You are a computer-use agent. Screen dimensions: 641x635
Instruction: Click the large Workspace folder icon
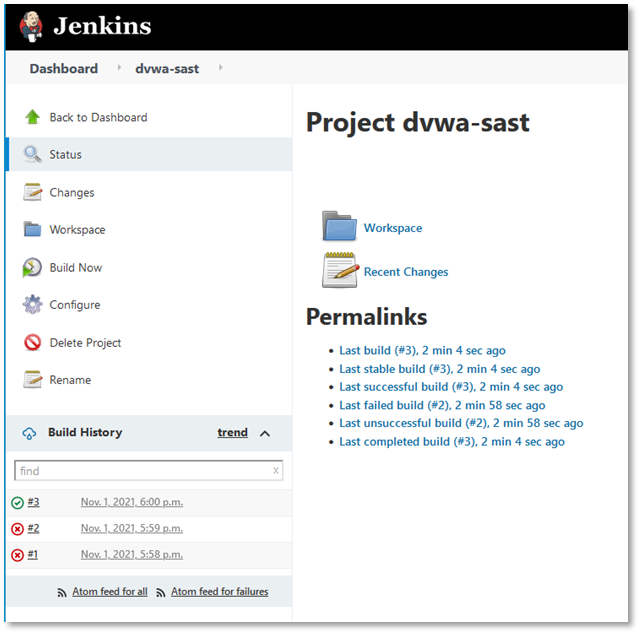(339, 227)
